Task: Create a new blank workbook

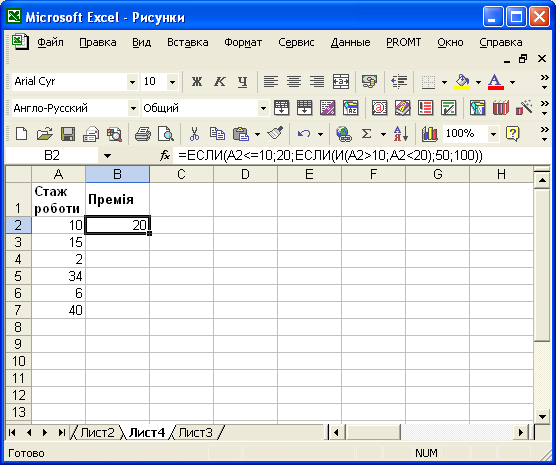Action: pyautogui.click(x=22, y=134)
